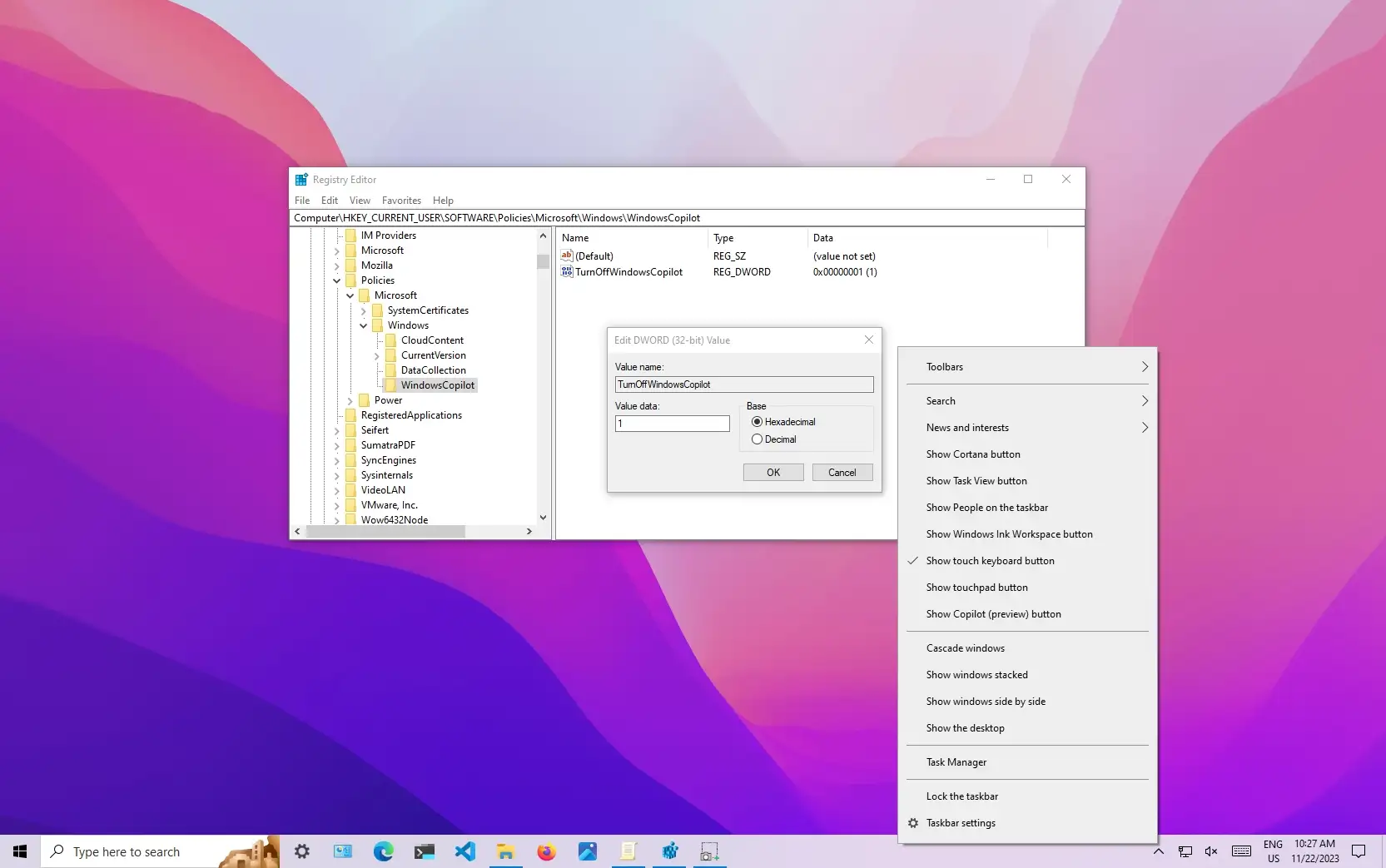Click the muted volume tray icon

point(1211,851)
